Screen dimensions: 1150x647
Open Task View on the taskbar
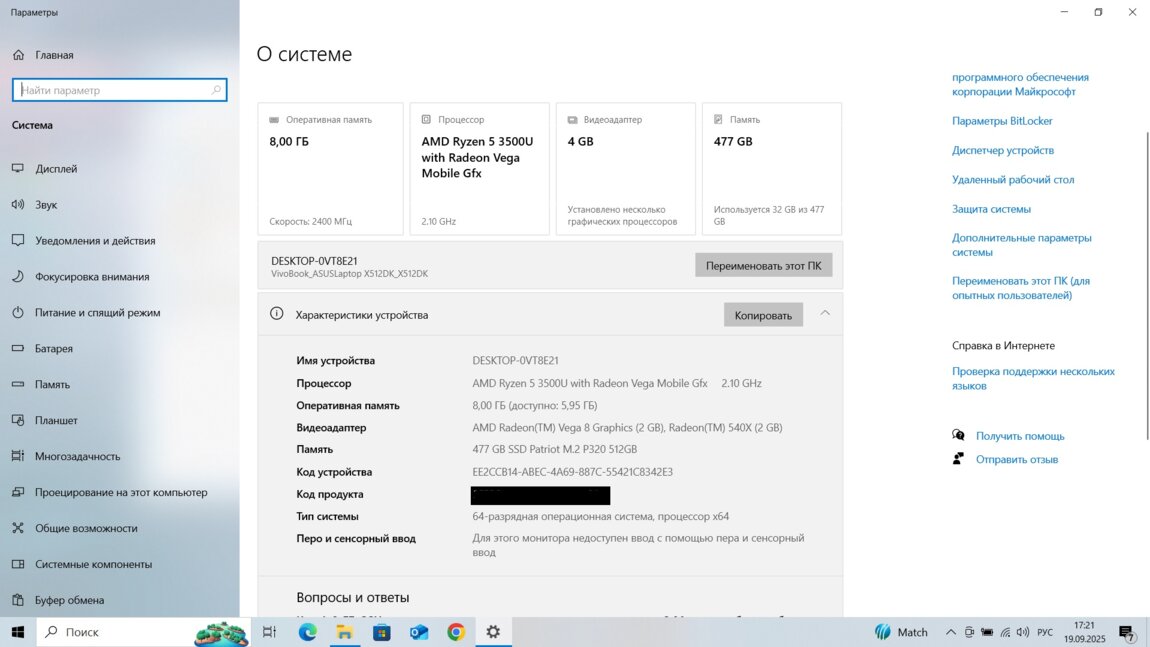269,632
